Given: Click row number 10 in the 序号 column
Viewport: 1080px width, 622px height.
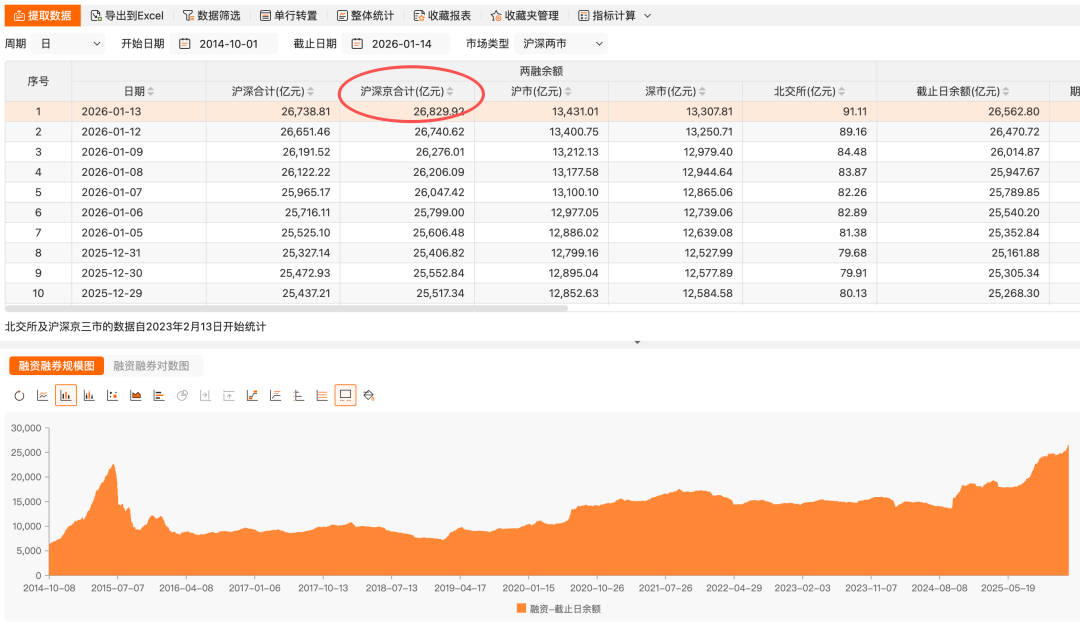Looking at the screenshot, I should point(38,293).
